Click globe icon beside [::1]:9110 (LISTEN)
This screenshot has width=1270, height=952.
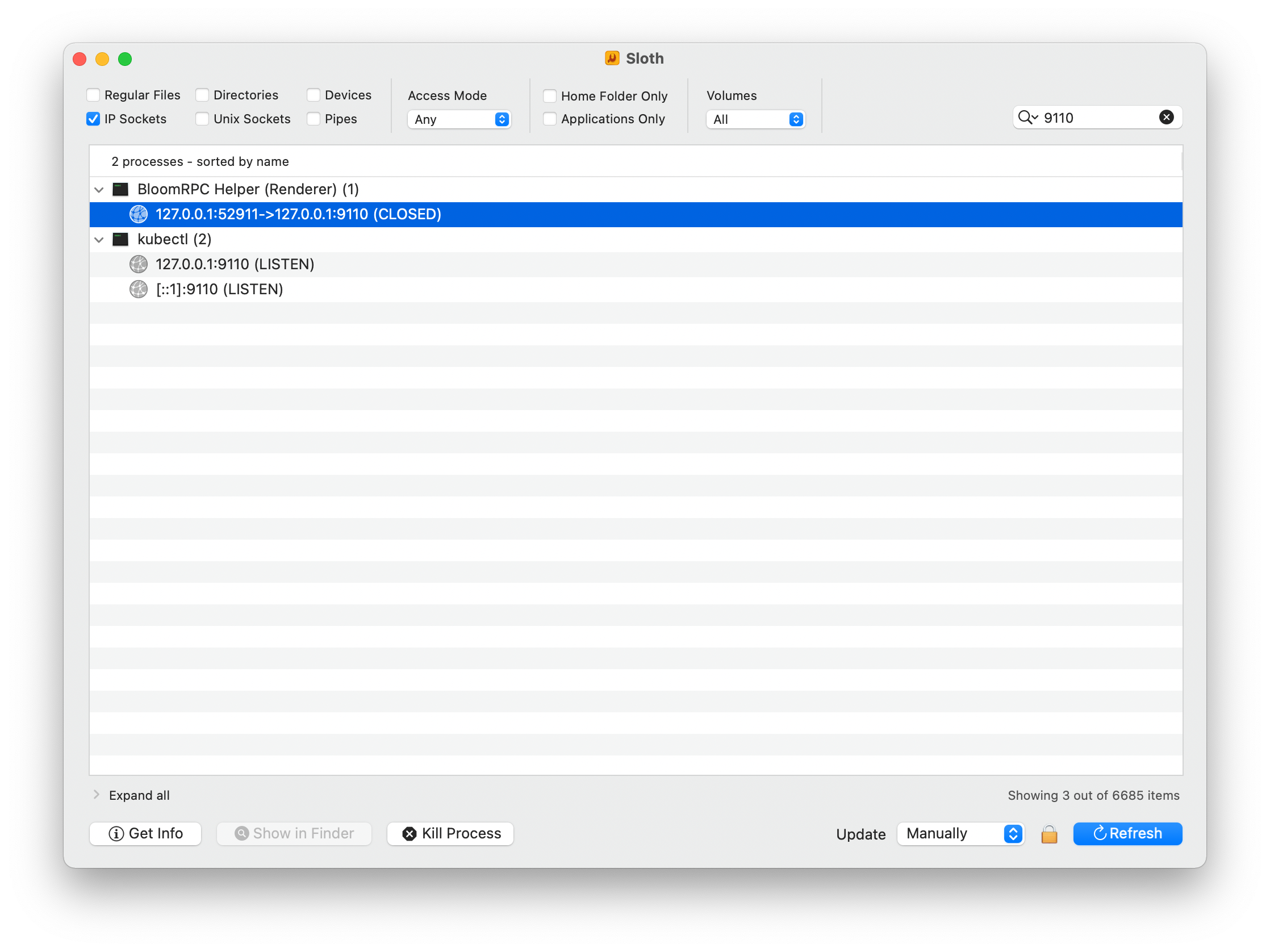(x=139, y=289)
